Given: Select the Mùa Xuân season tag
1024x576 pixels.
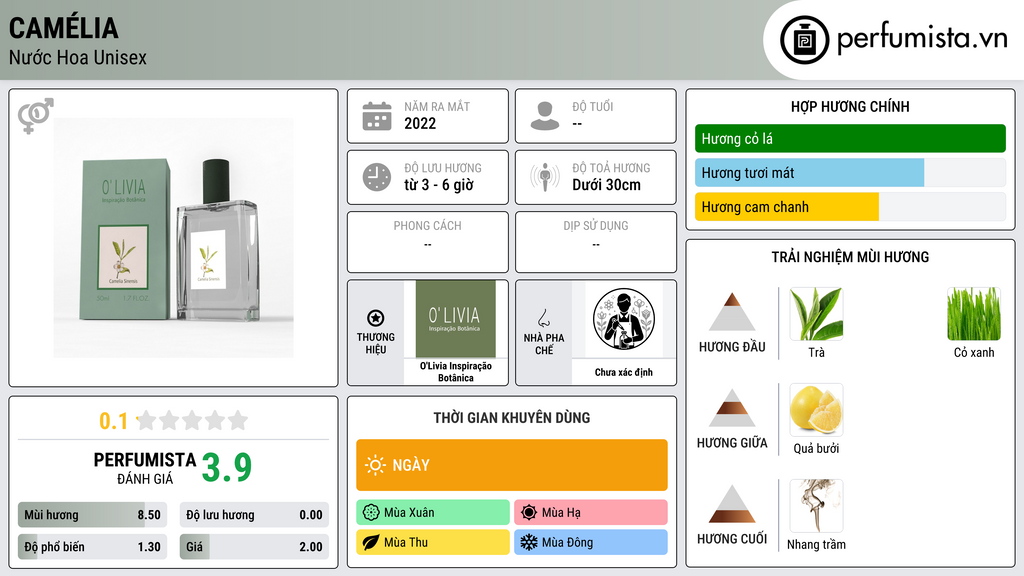Looking at the screenshot, I should [433, 513].
